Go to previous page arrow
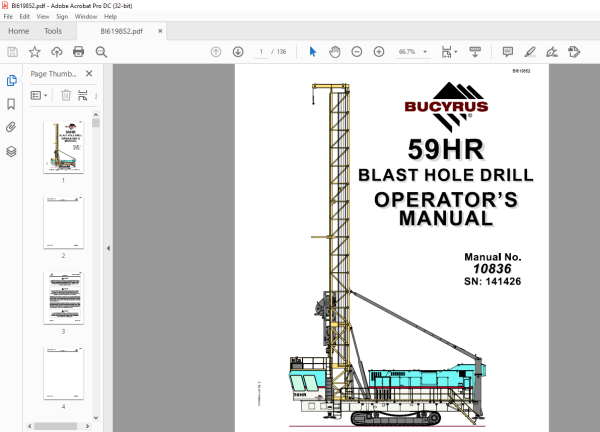This screenshot has width=600, height=432. 216,52
